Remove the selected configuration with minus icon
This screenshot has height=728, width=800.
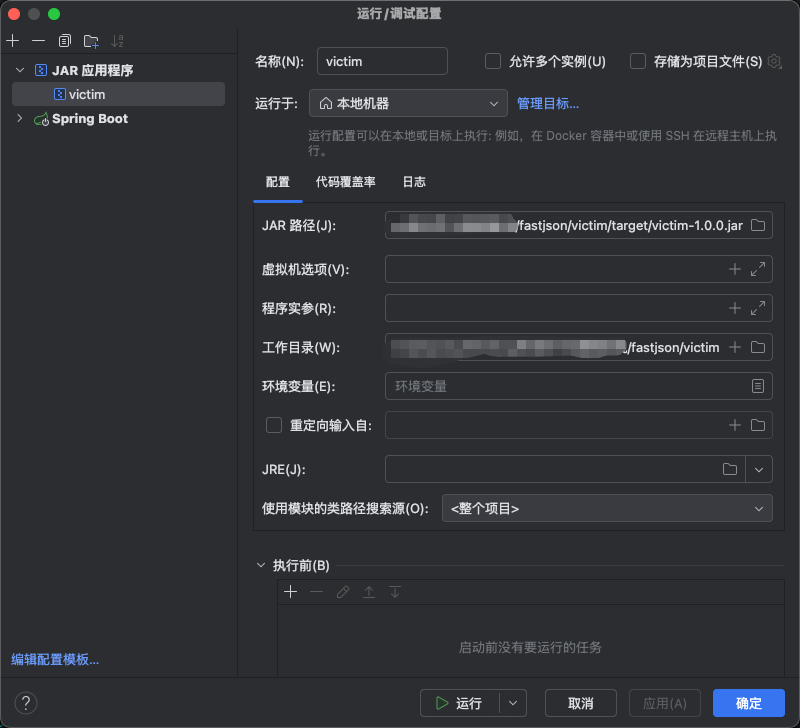pyautogui.click(x=38, y=41)
